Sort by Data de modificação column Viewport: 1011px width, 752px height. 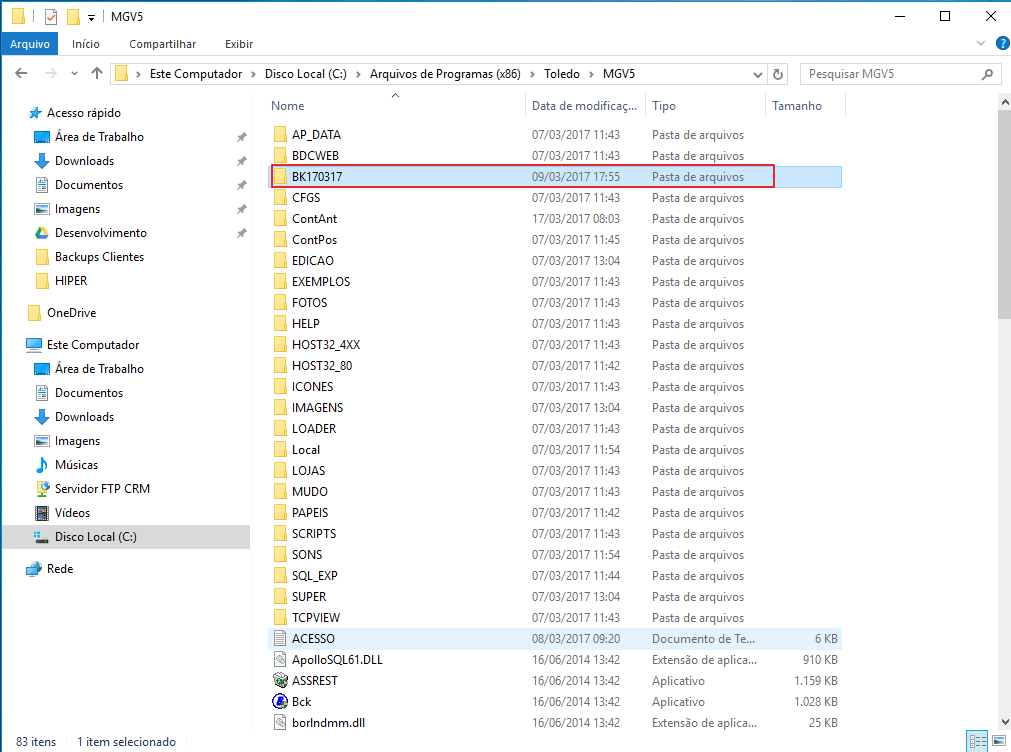584,106
